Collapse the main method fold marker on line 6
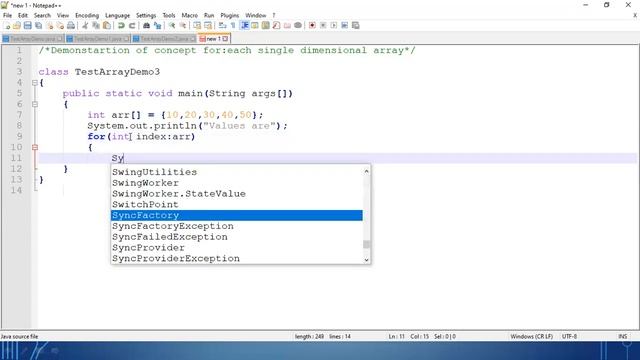This screenshot has width=640, height=360. coord(35,104)
